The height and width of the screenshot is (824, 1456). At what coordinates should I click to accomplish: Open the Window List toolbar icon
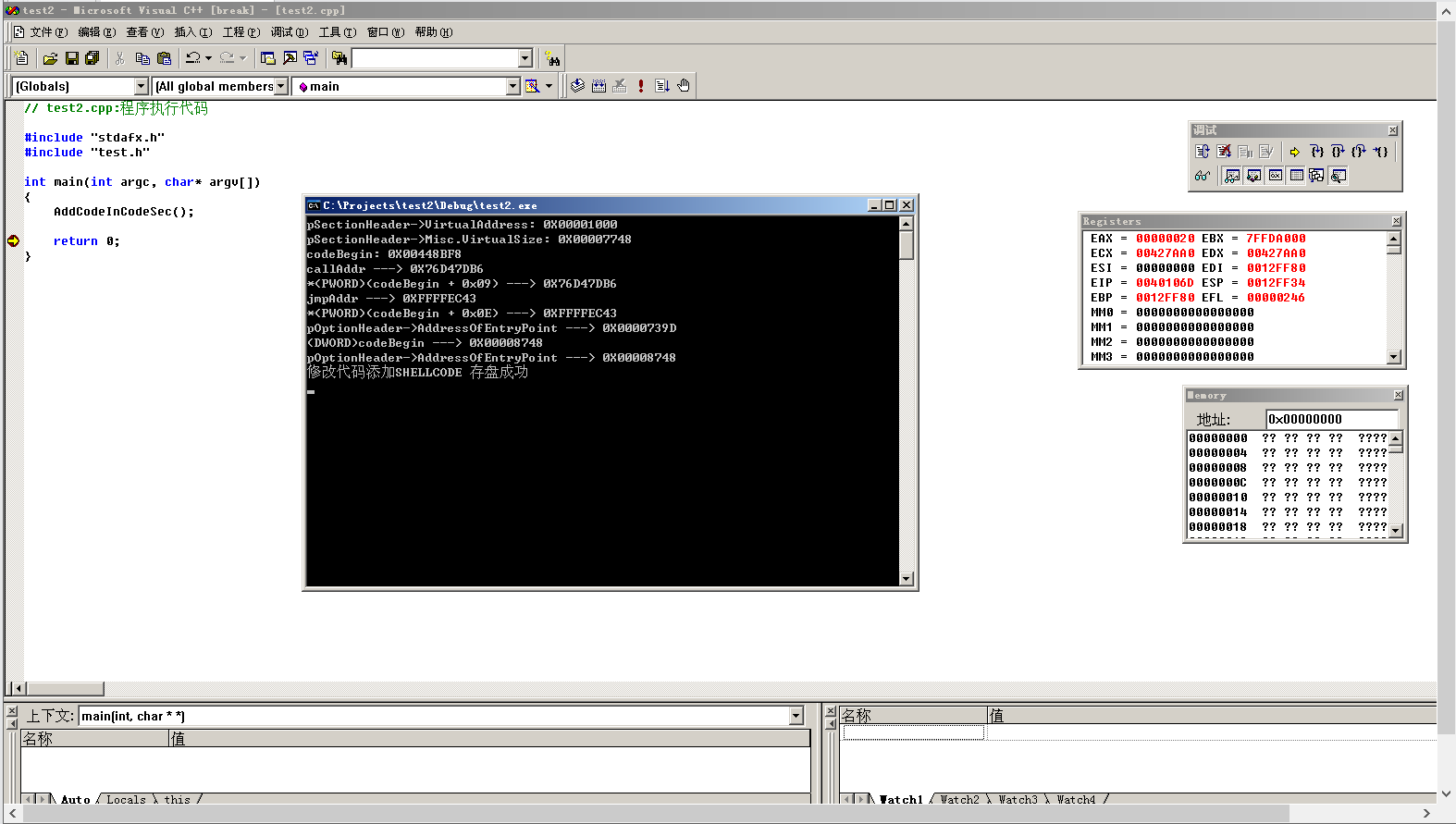coord(311,58)
